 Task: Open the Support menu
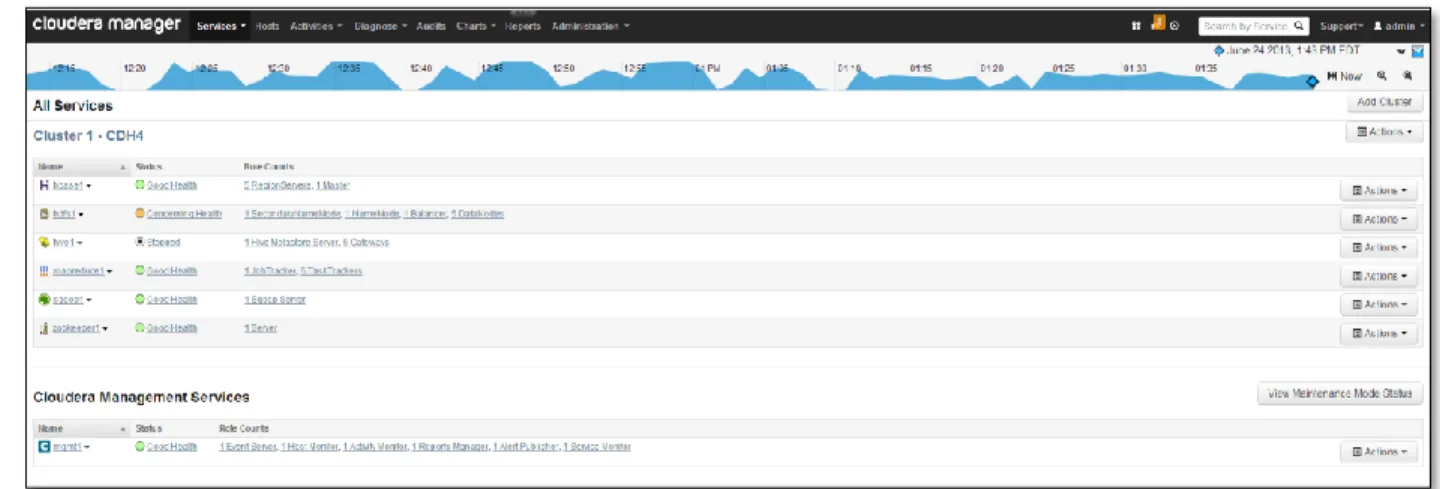[1340, 26]
